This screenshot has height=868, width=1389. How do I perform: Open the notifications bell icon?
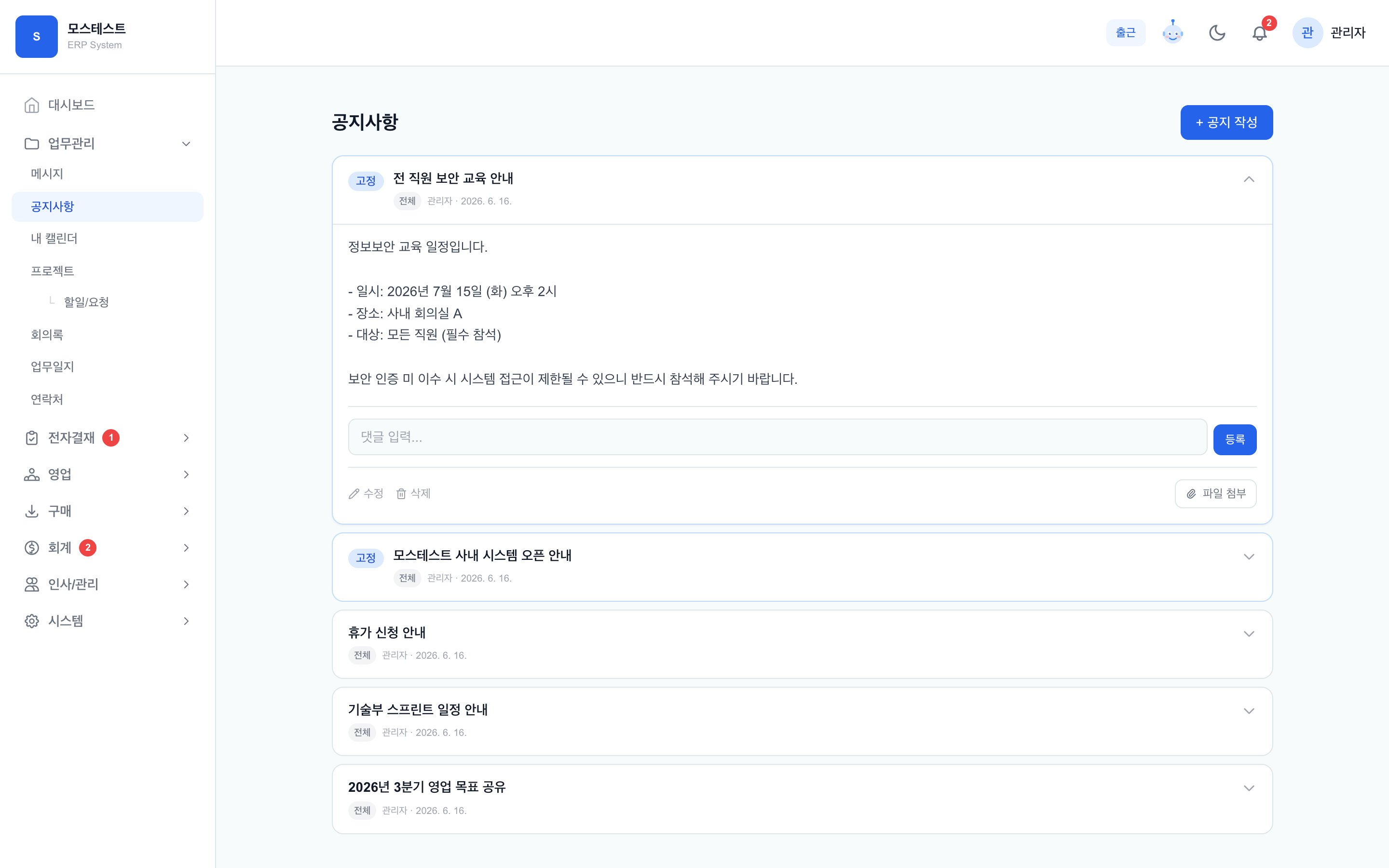click(x=1259, y=33)
